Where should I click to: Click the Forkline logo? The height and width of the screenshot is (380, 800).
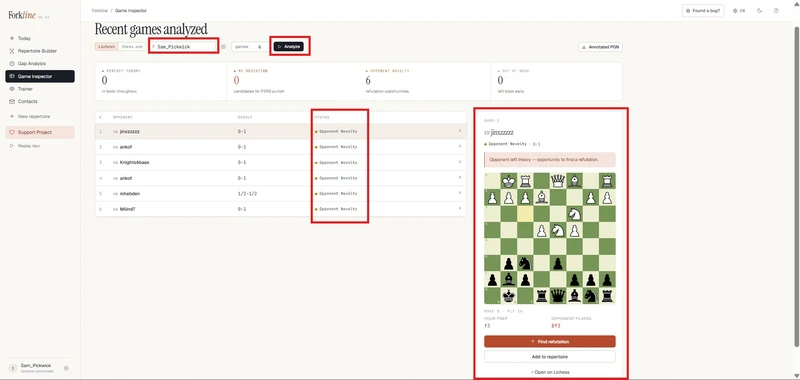pos(21,15)
